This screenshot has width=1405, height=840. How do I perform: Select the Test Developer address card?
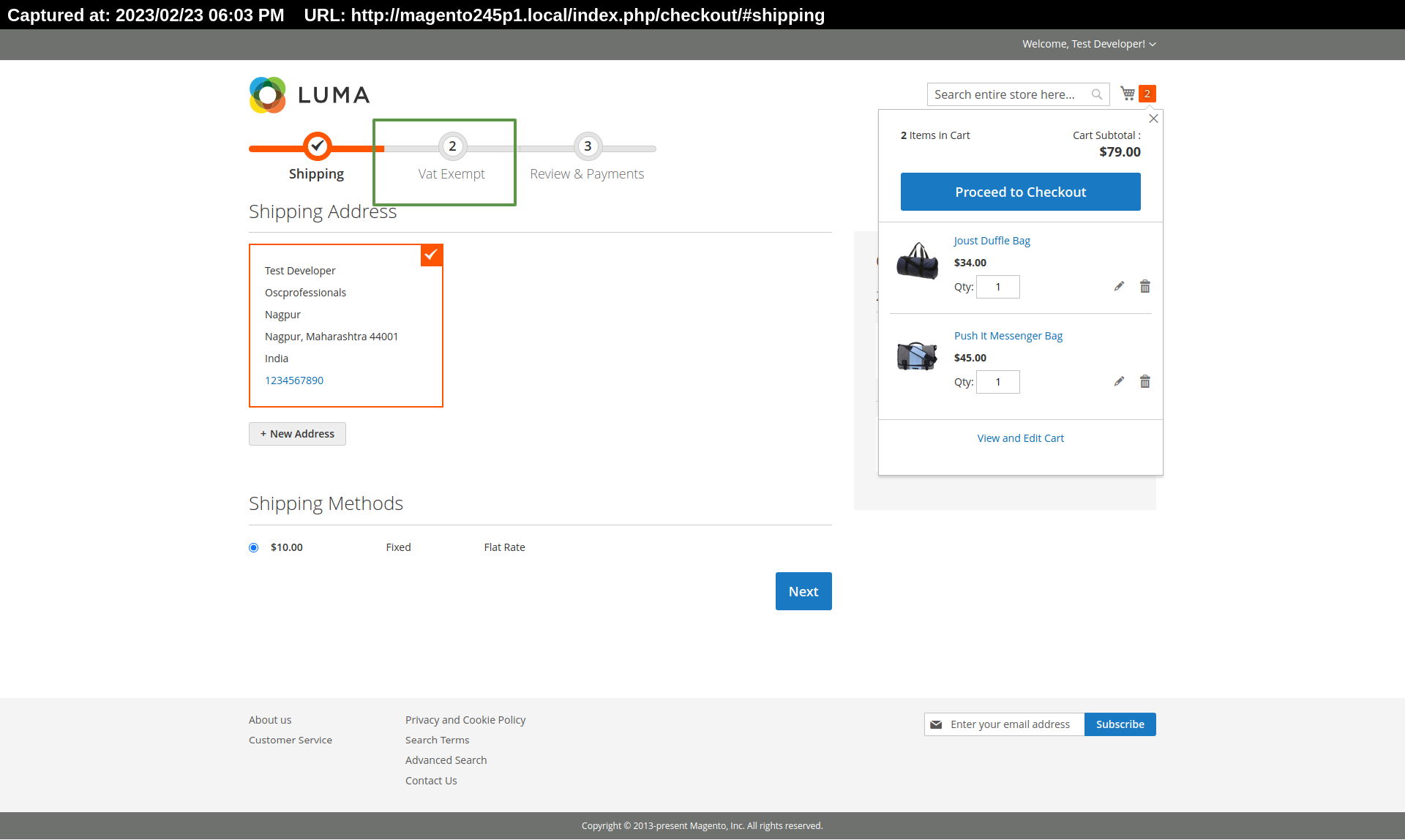coord(345,326)
